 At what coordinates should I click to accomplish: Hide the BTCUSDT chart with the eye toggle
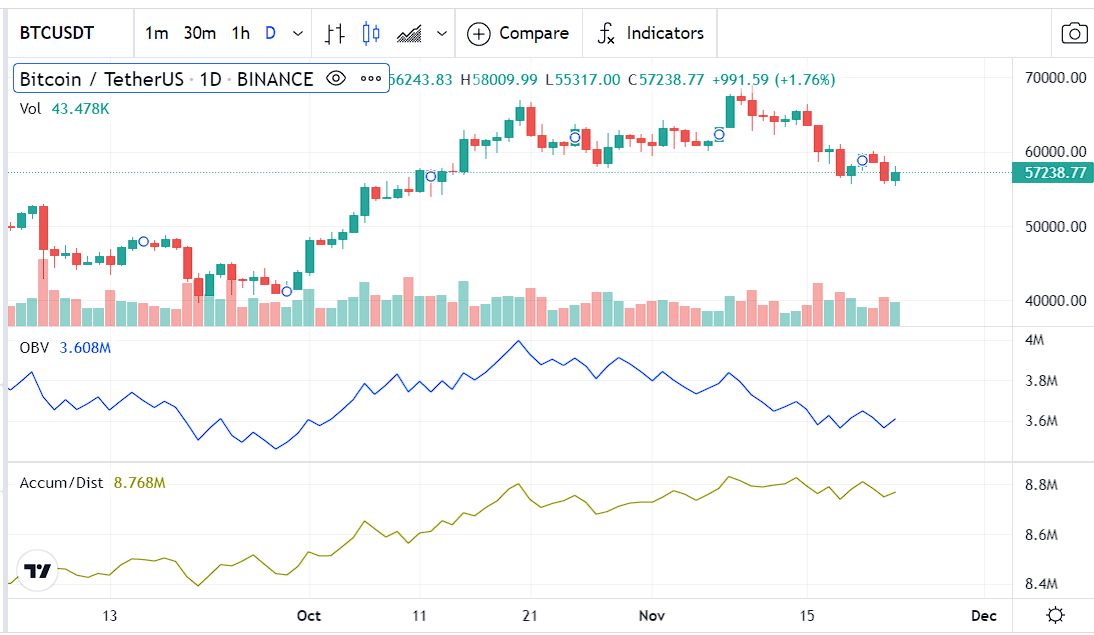pos(336,78)
